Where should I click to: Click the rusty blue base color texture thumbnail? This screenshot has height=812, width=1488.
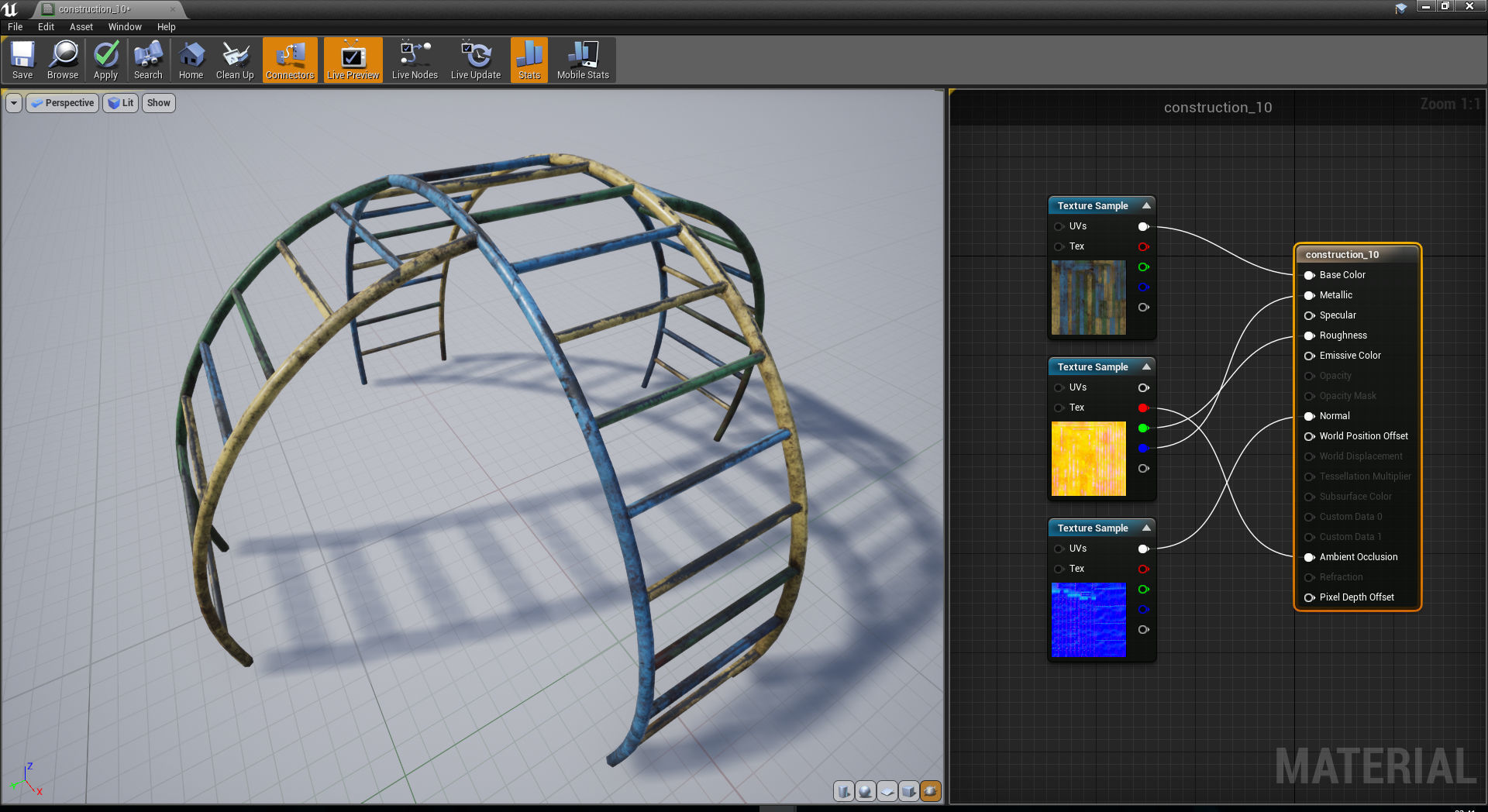coord(1088,298)
